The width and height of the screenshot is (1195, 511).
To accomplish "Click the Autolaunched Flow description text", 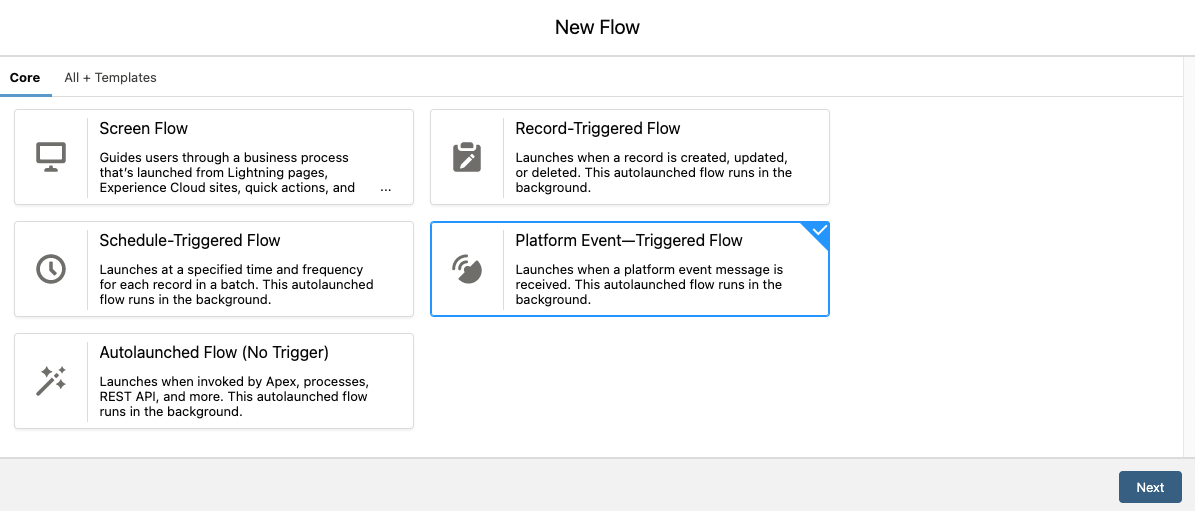I will click(x=236, y=396).
